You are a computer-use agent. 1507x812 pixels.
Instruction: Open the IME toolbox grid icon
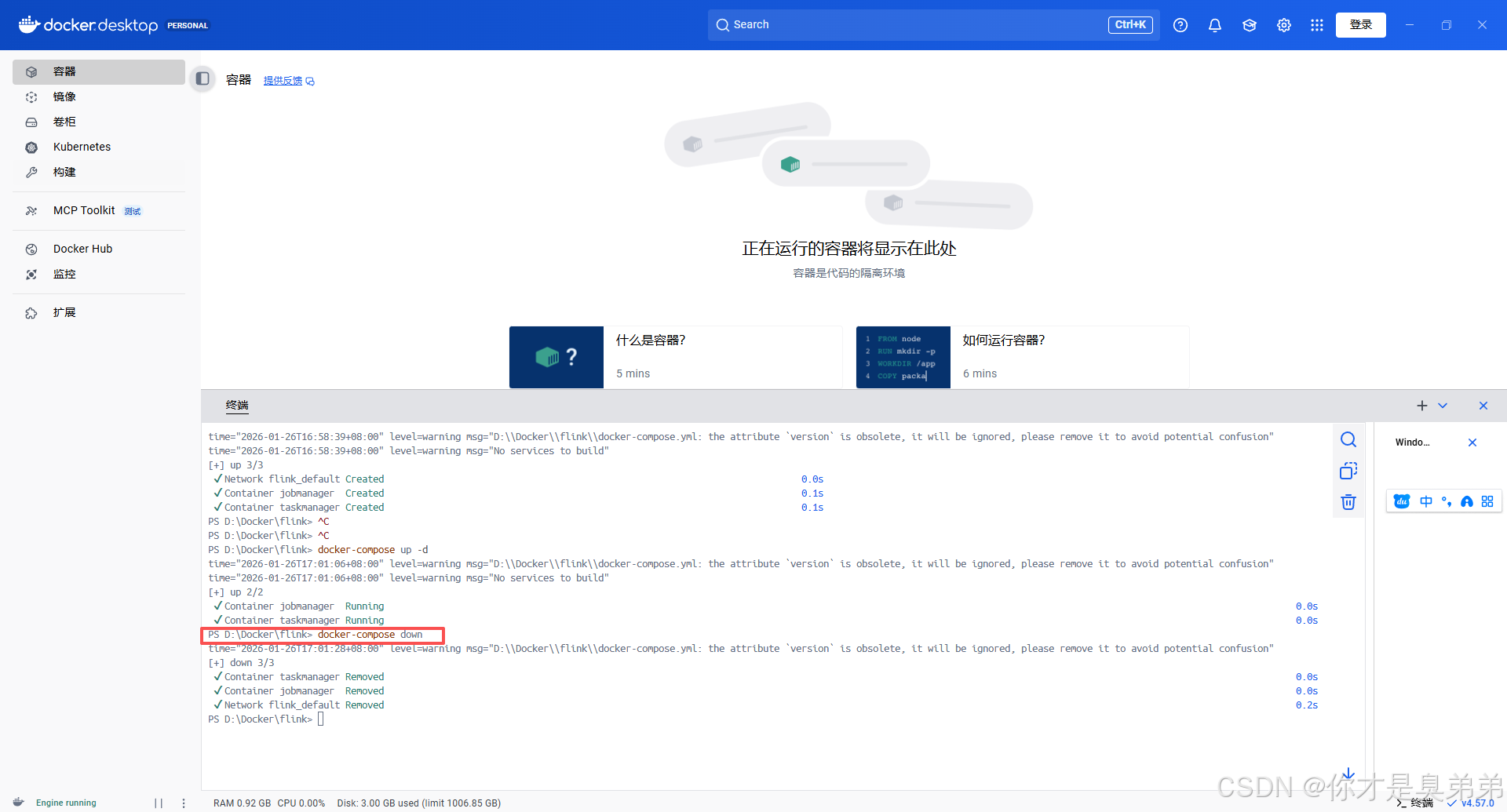click(1487, 501)
